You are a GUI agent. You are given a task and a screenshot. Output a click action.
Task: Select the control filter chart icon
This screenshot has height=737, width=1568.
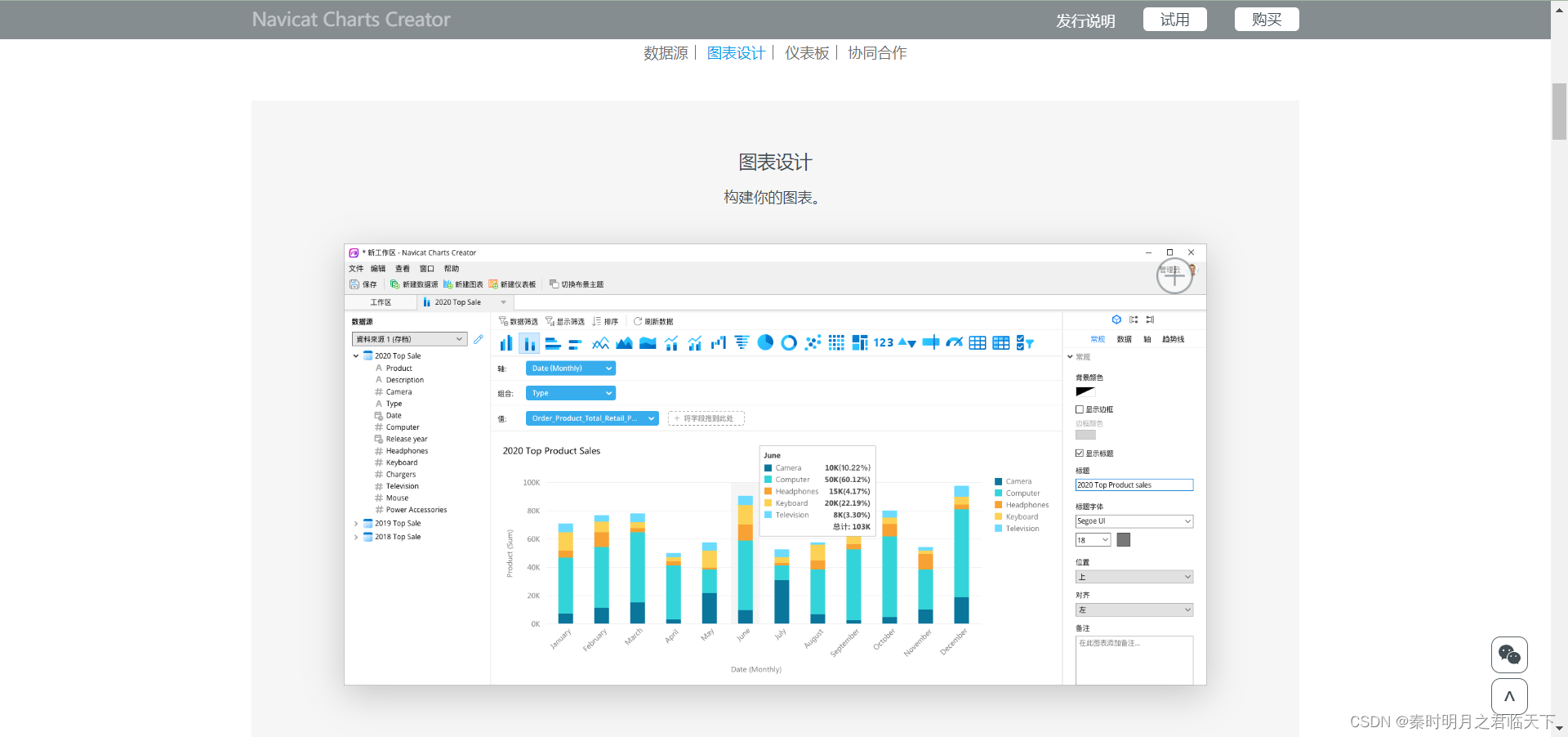tap(1025, 343)
